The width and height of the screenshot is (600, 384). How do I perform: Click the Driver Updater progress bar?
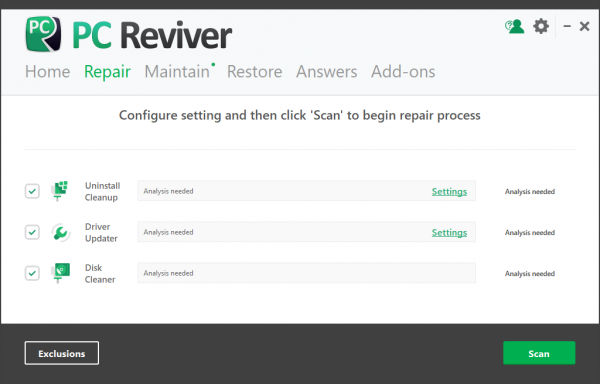pyautogui.click(x=307, y=232)
